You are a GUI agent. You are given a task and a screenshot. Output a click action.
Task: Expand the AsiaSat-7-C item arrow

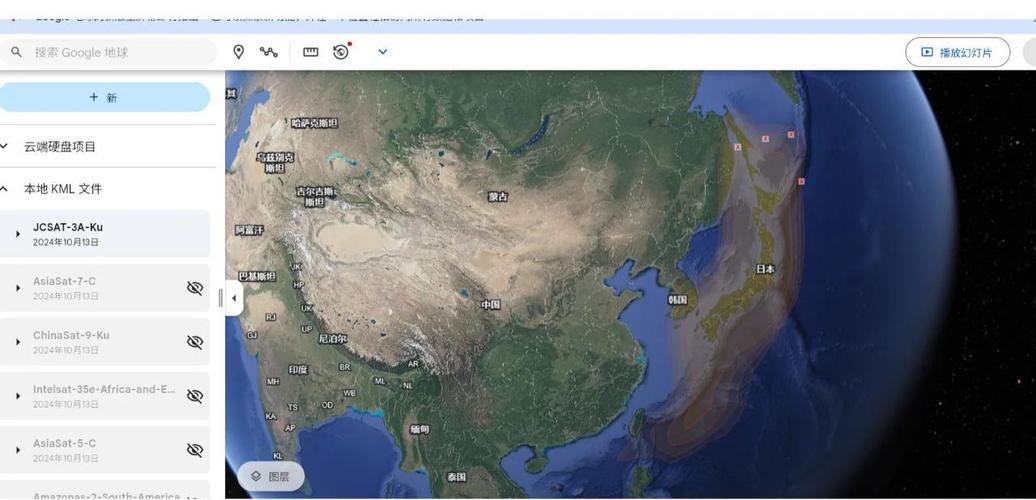[18, 288]
